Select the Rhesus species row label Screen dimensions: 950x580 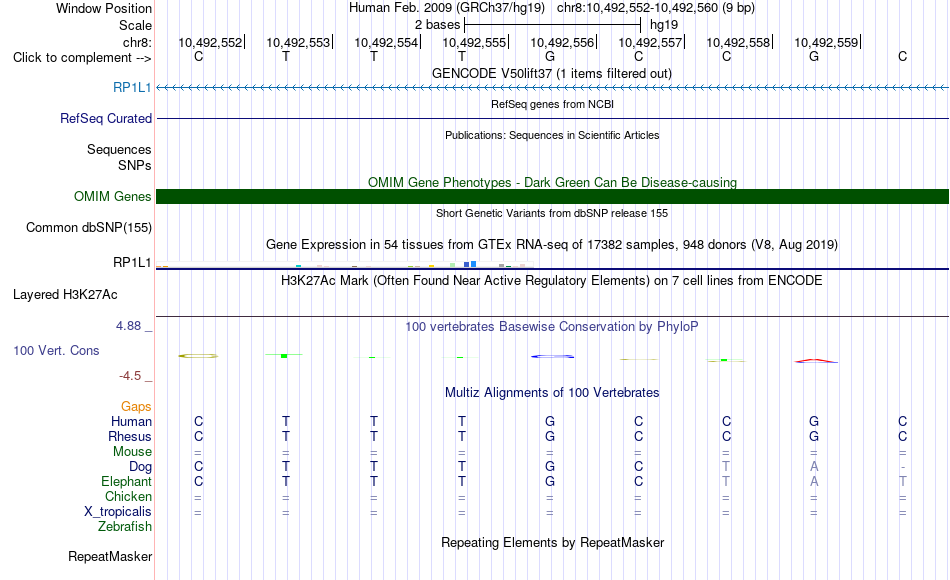(x=130, y=436)
